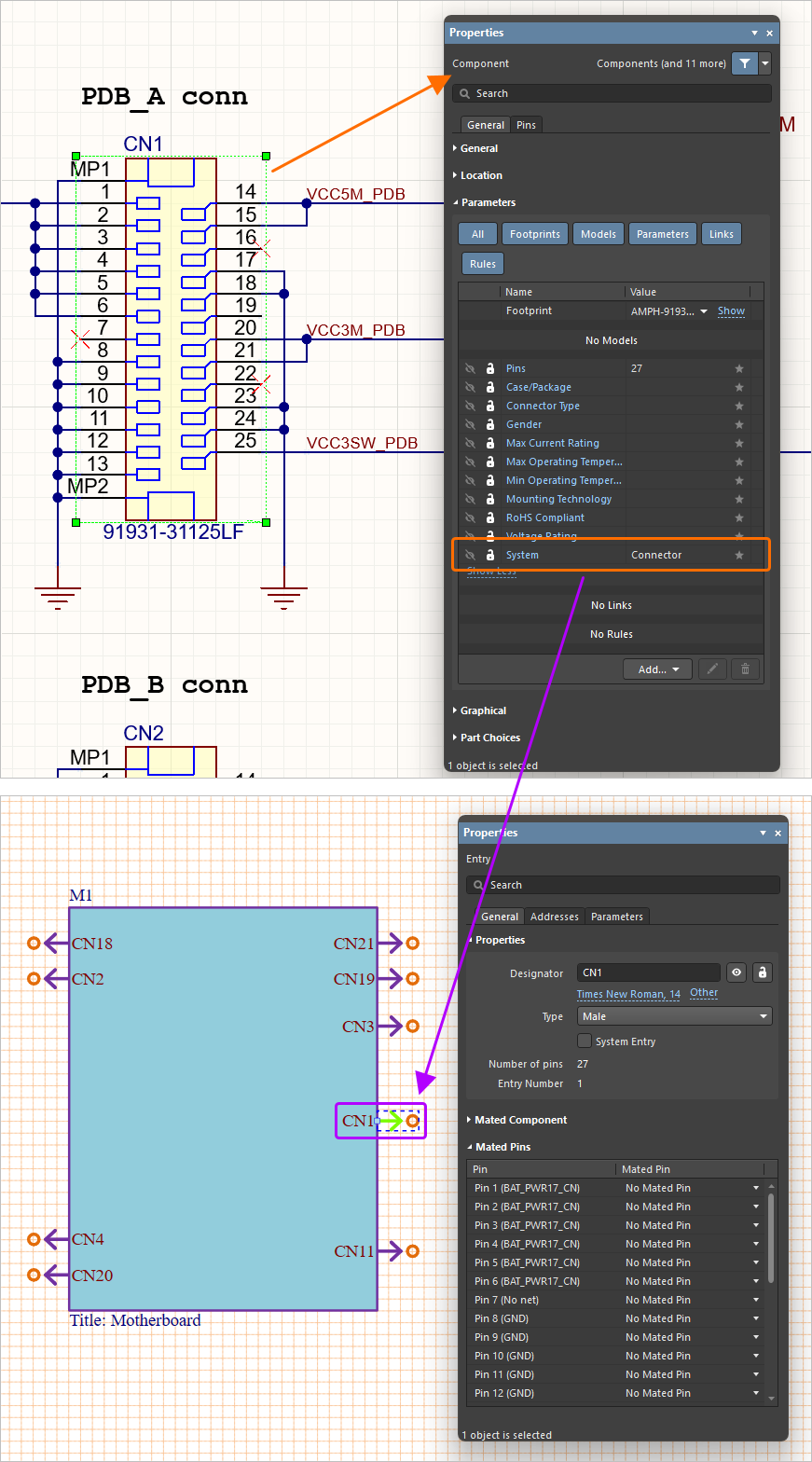This screenshot has height=1462, width=812.
Task: Toggle Designator visibility eye button
Action: (736, 972)
